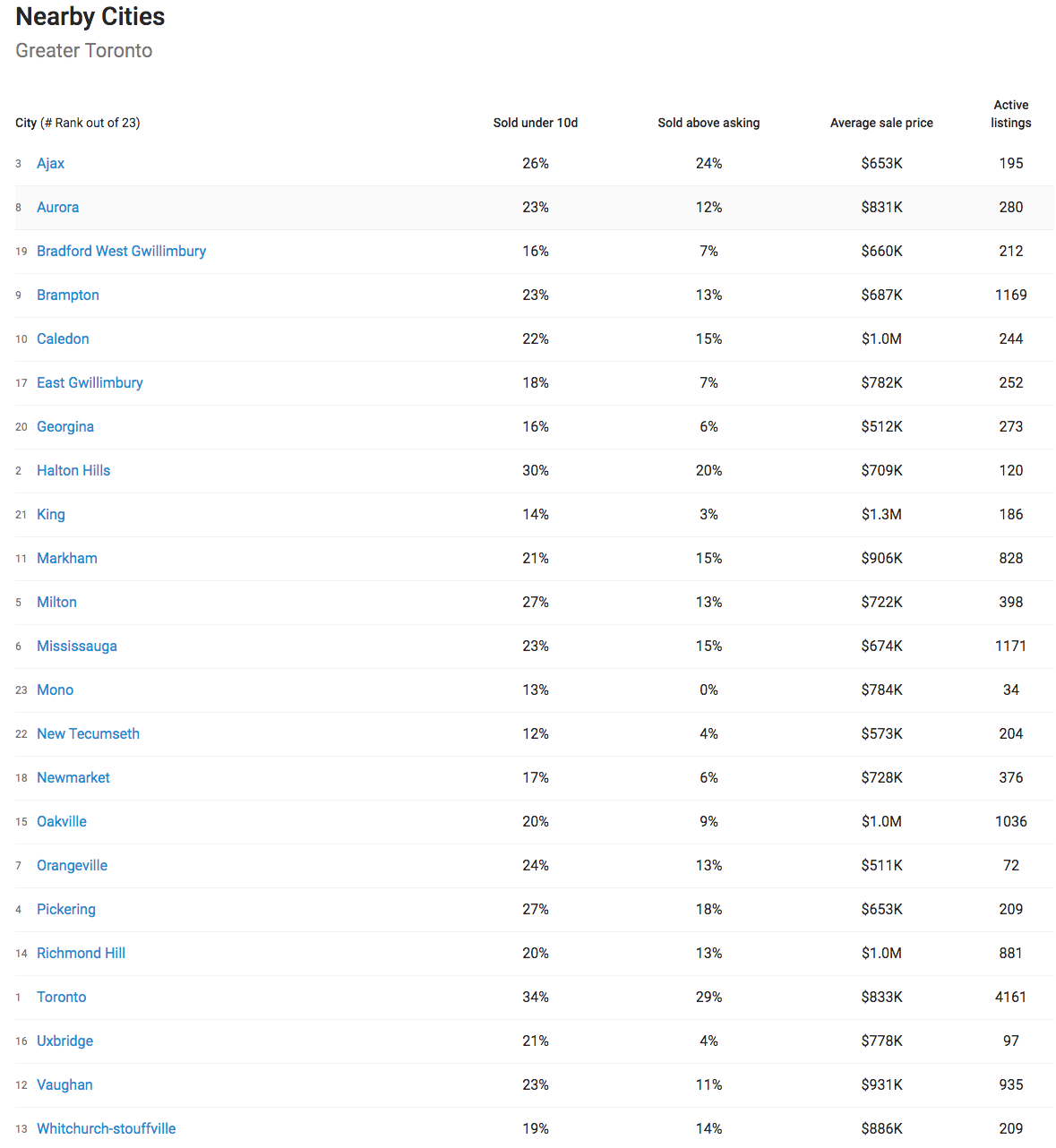Open the Oakville city link

point(61,821)
